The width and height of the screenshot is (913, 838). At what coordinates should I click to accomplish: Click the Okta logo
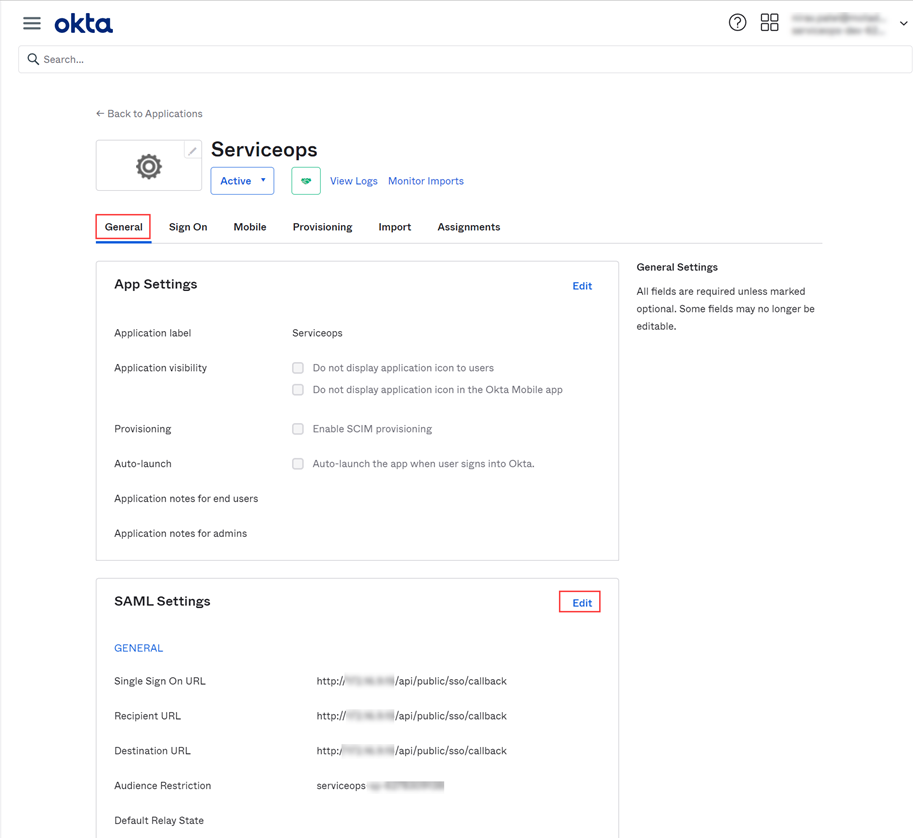click(84, 23)
